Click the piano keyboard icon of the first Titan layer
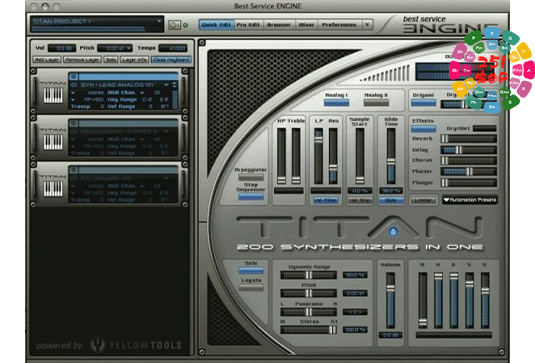 coord(53,95)
